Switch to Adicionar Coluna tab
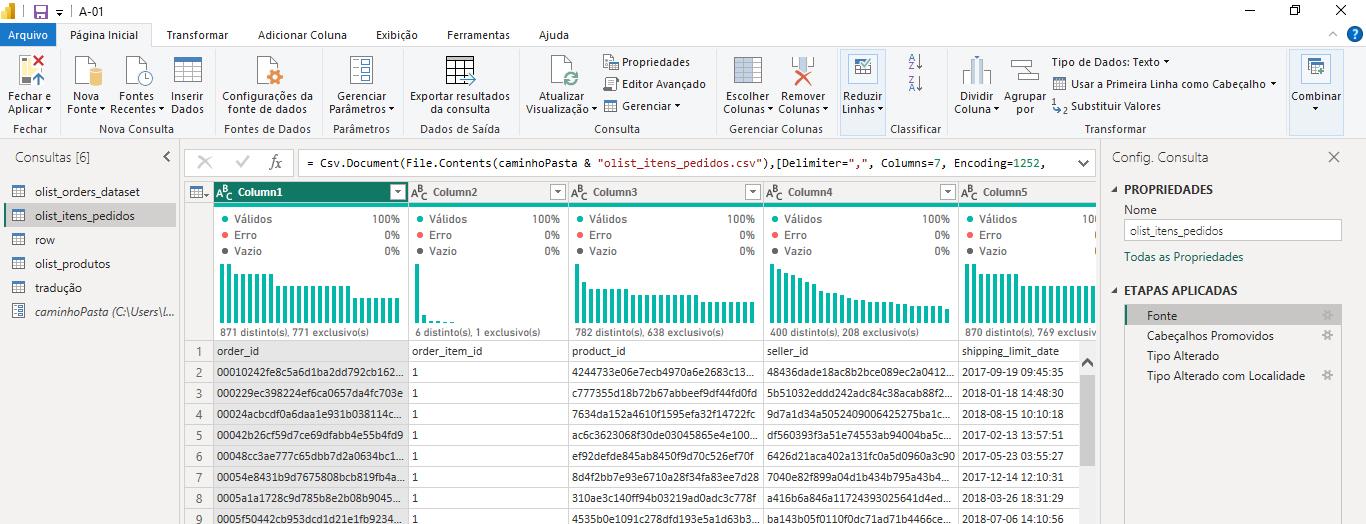This screenshot has width=1366, height=524. (x=302, y=35)
